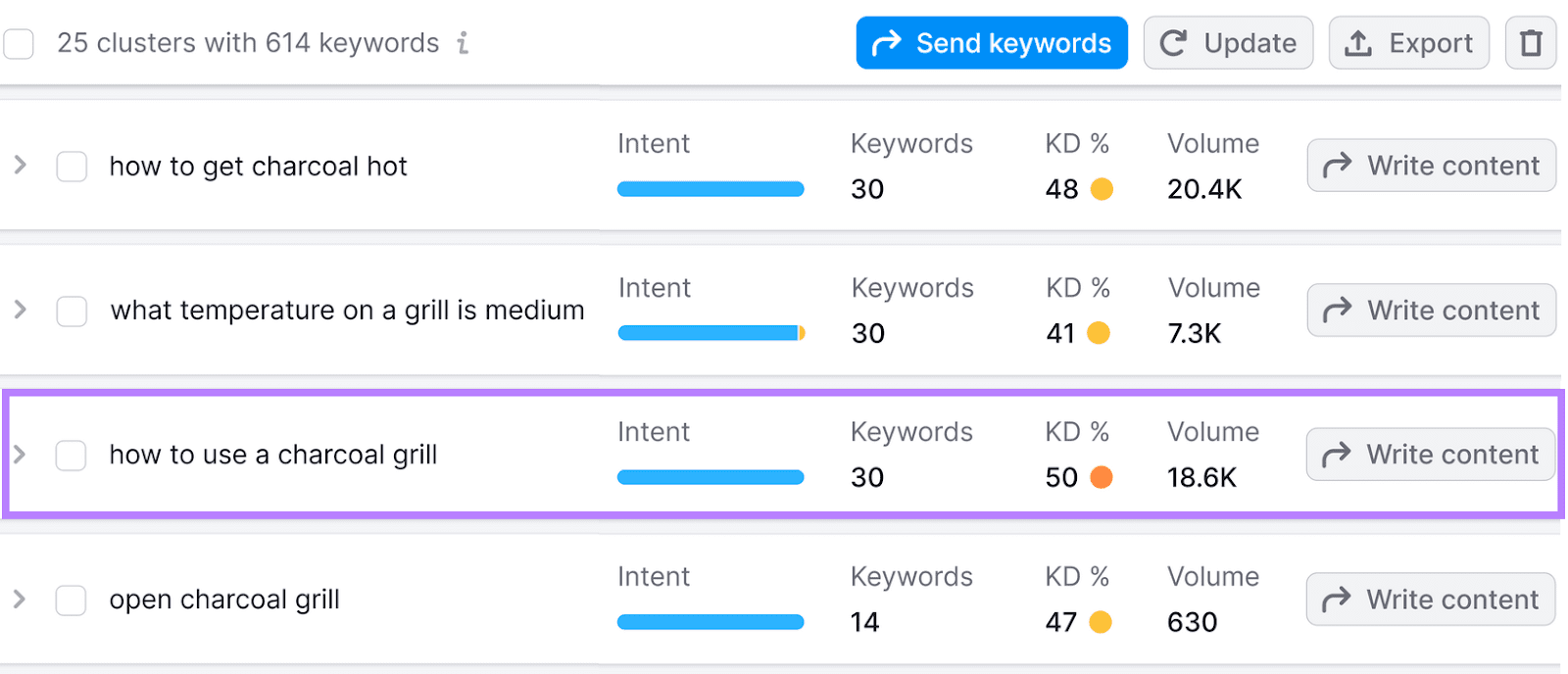Image resolution: width=1568 pixels, height=674 pixels.
Task: Expand the 'open charcoal grill' cluster
Action: pyautogui.click(x=20, y=599)
